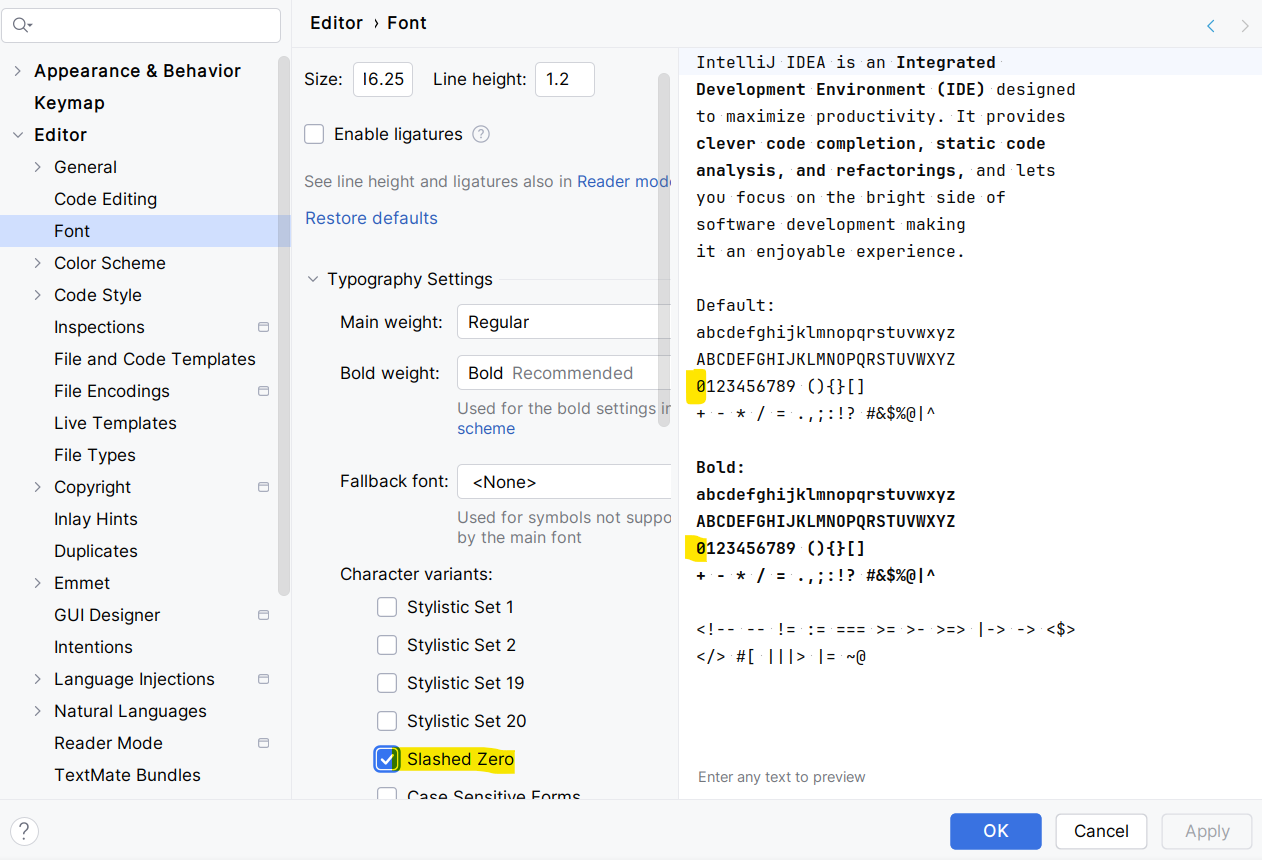Click project-level icon next to Inspections

click(x=264, y=327)
